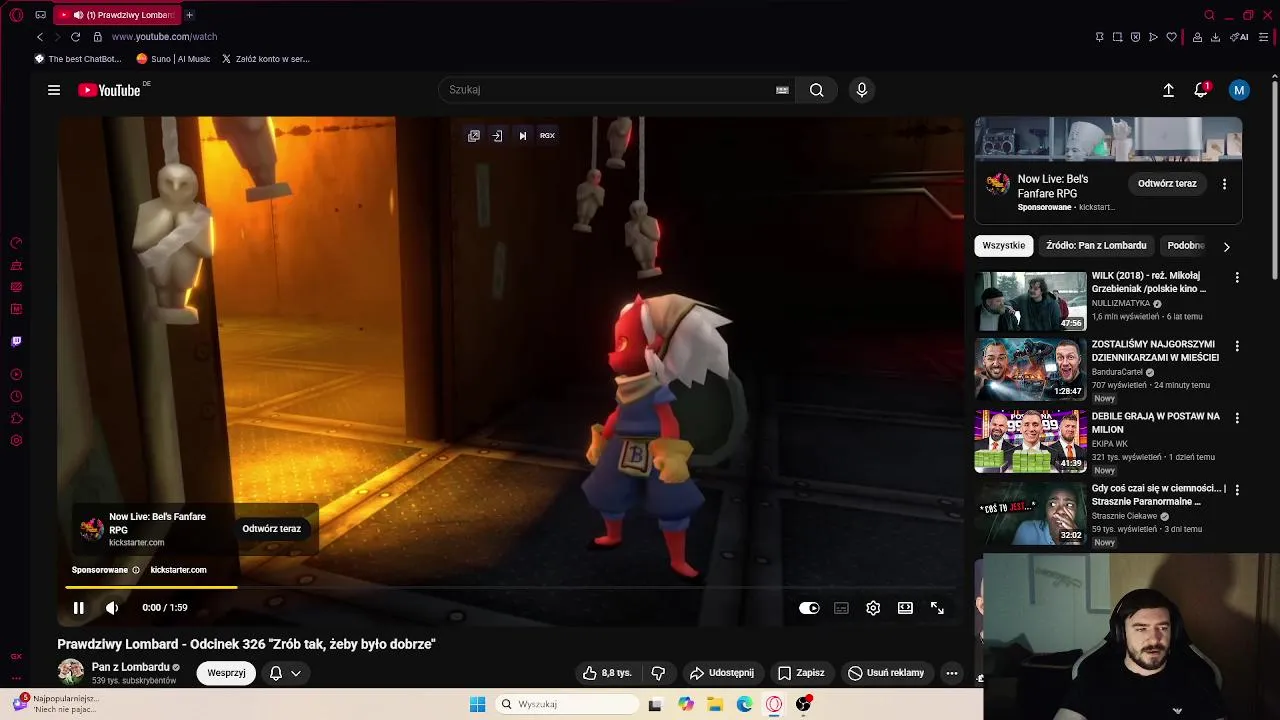Open Twitch in the Opera sidebar
1280x720 pixels.
click(x=16, y=342)
